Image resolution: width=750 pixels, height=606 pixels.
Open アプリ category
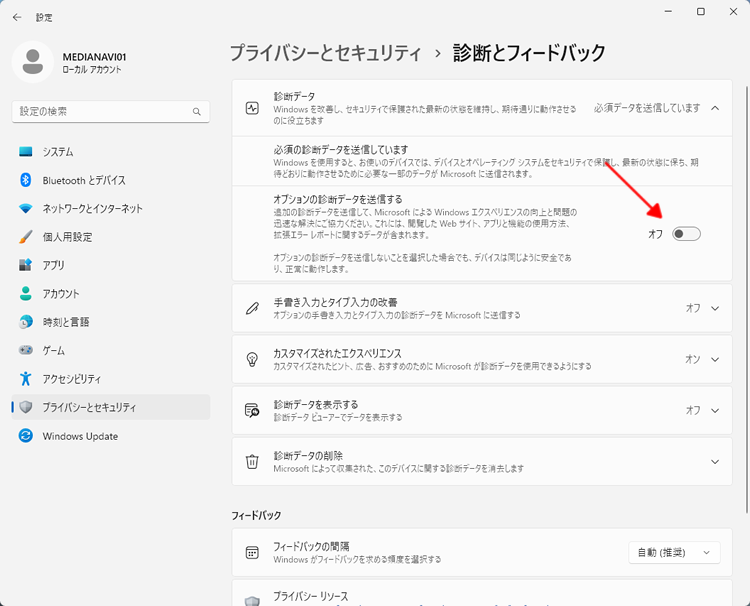pos(110,265)
